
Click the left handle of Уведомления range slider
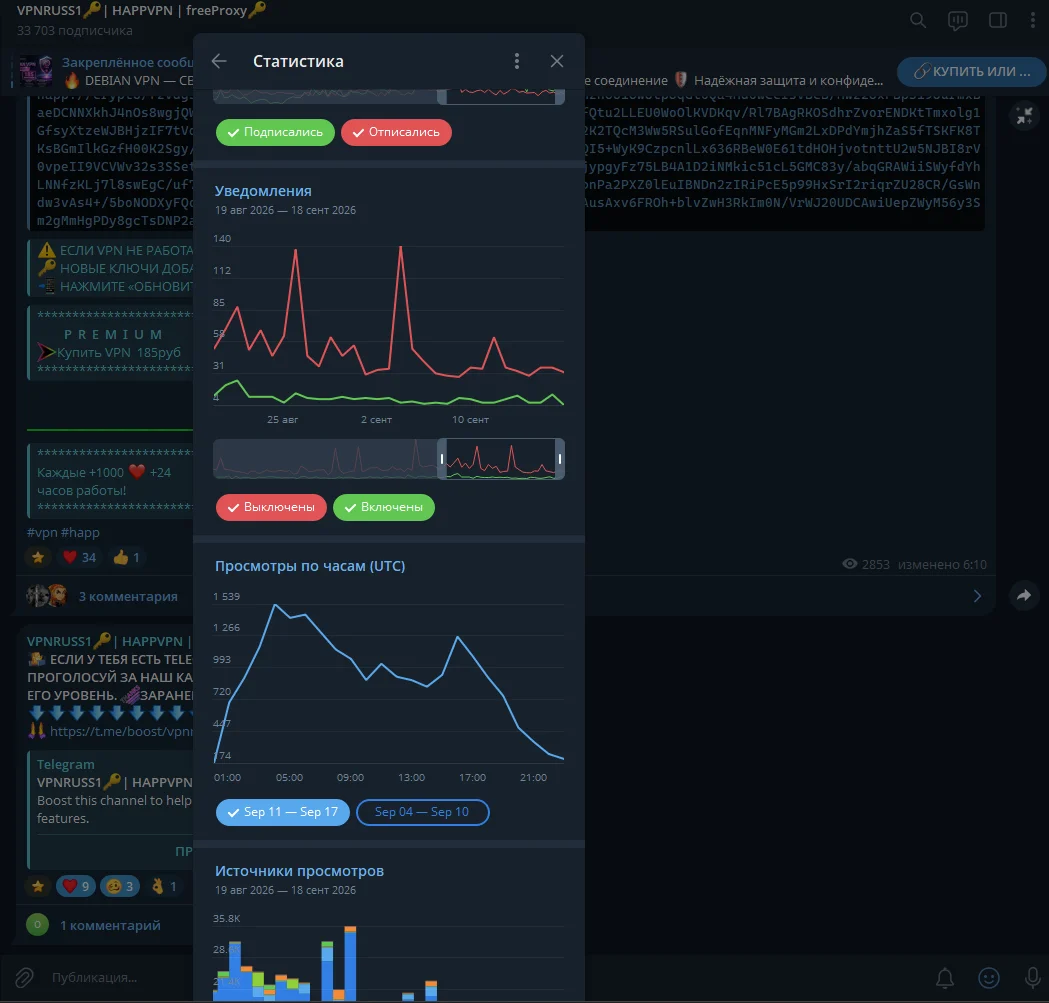(x=442, y=459)
